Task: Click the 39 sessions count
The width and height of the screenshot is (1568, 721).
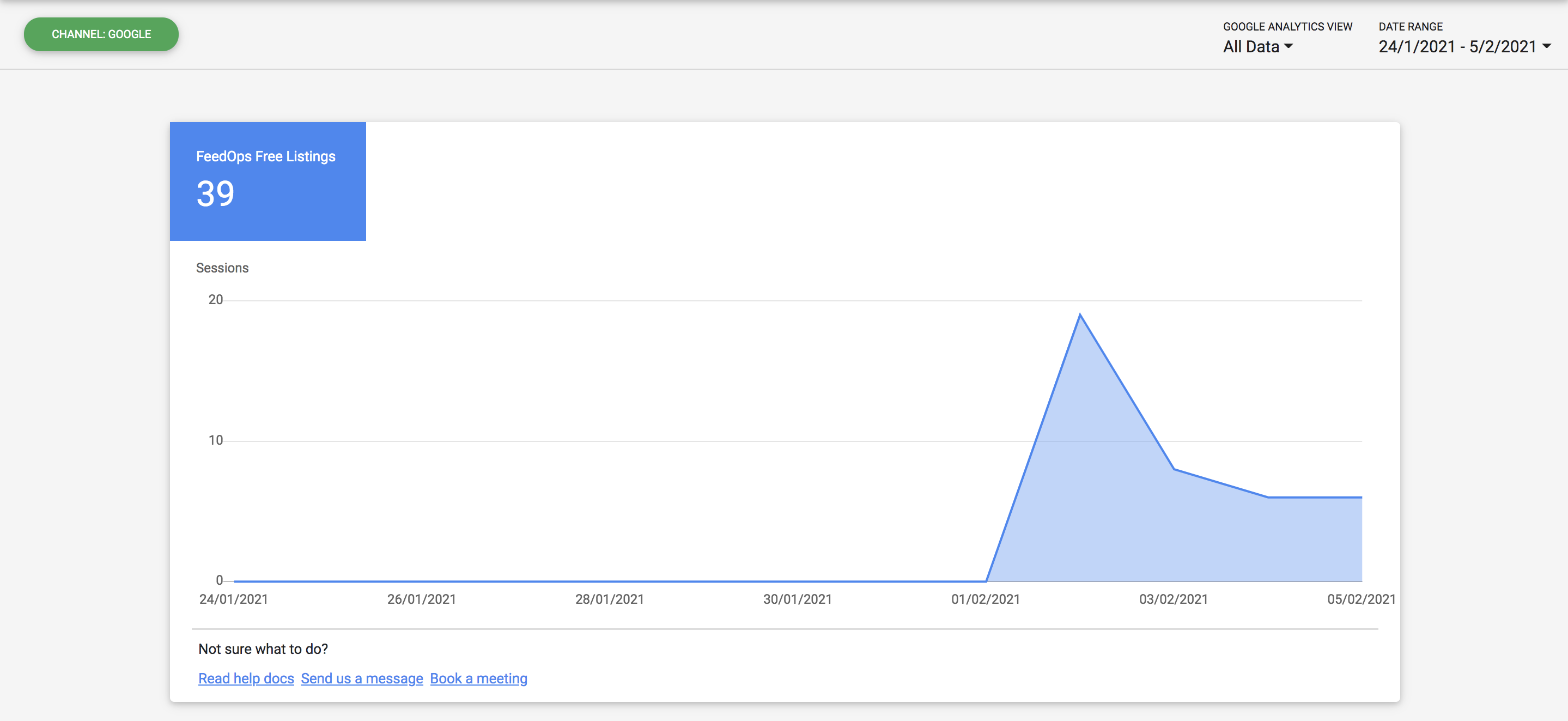Action: (216, 193)
